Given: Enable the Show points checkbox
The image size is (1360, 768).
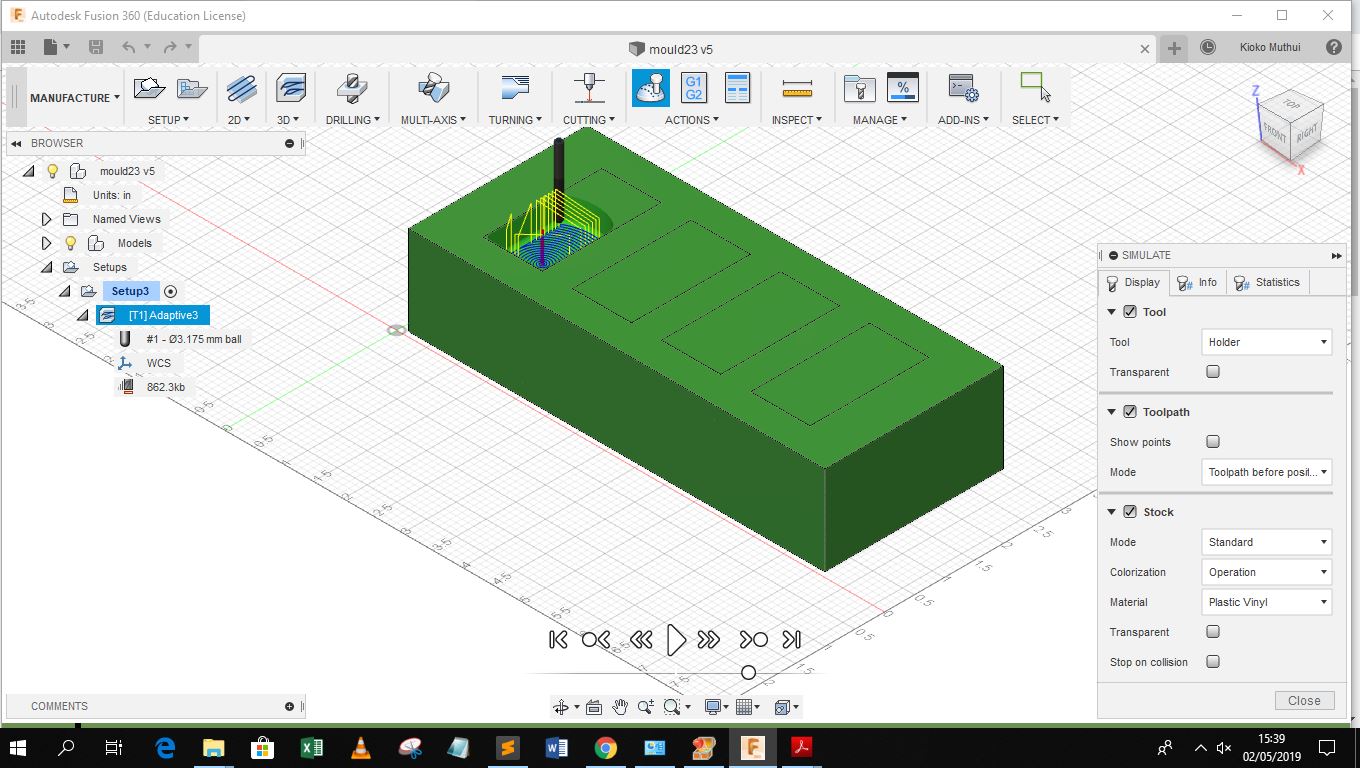Looking at the screenshot, I should point(1213,442).
